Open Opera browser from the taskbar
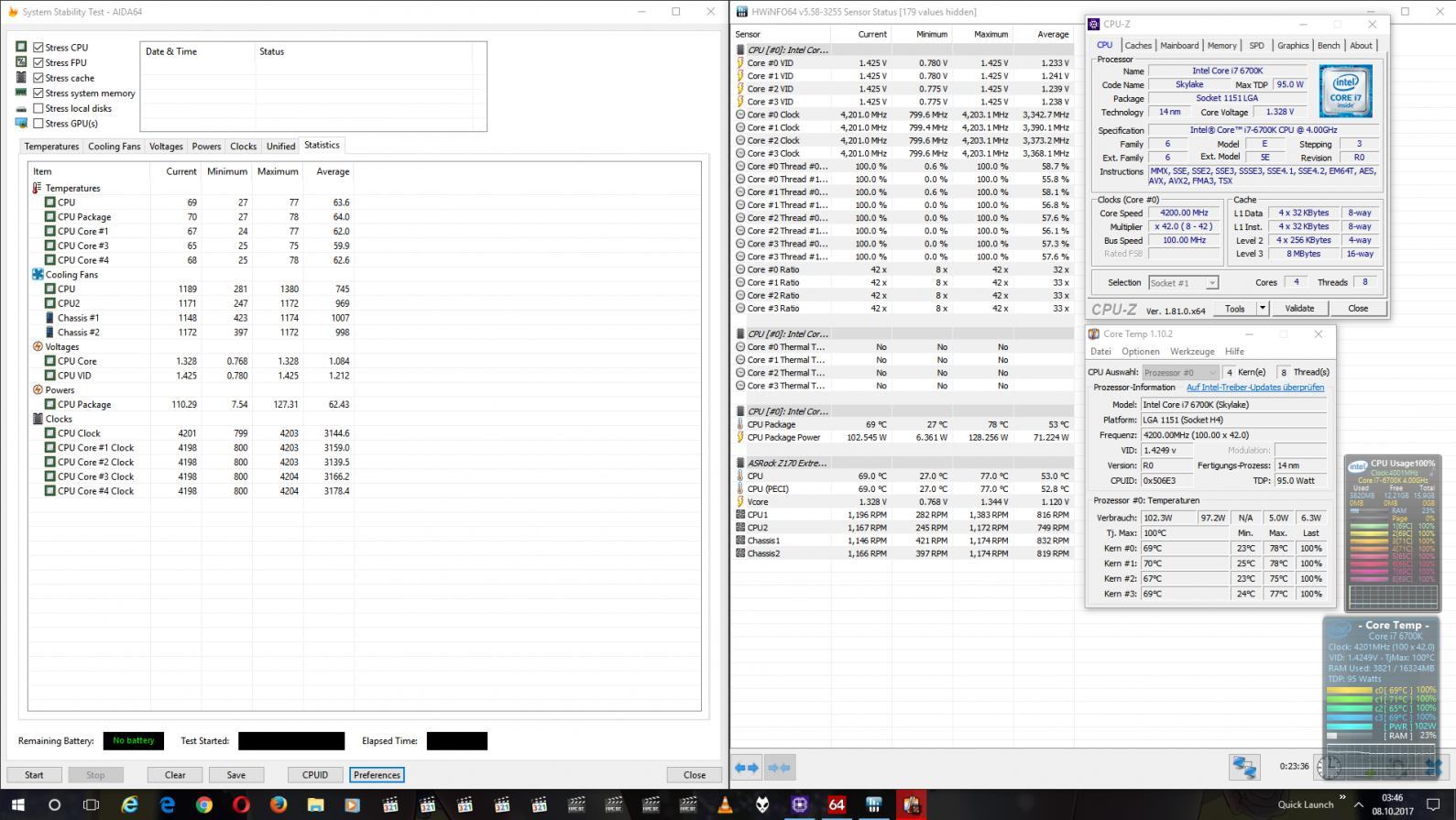This screenshot has width=1456, height=820. pos(241,805)
